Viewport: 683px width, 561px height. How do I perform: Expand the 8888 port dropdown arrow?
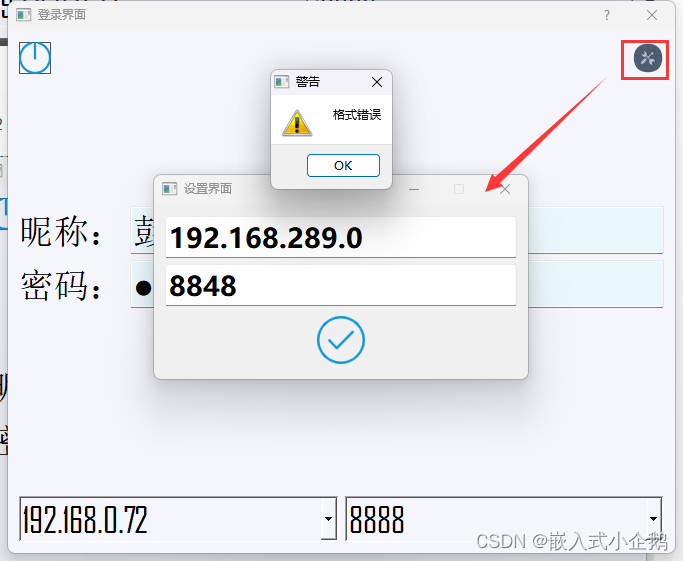click(x=653, y=518)
